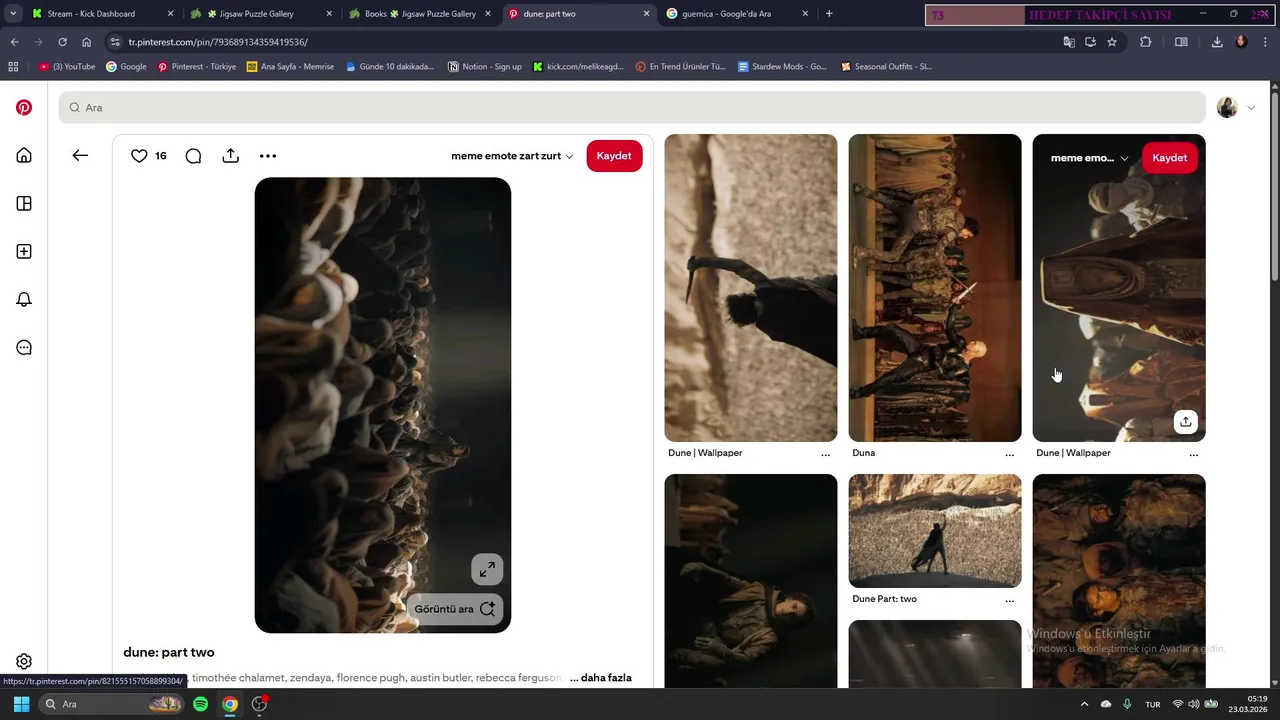The image size is (1280, 720).
Task: Click the 'dune: part two' pin title
Action: tap(169, 652)
